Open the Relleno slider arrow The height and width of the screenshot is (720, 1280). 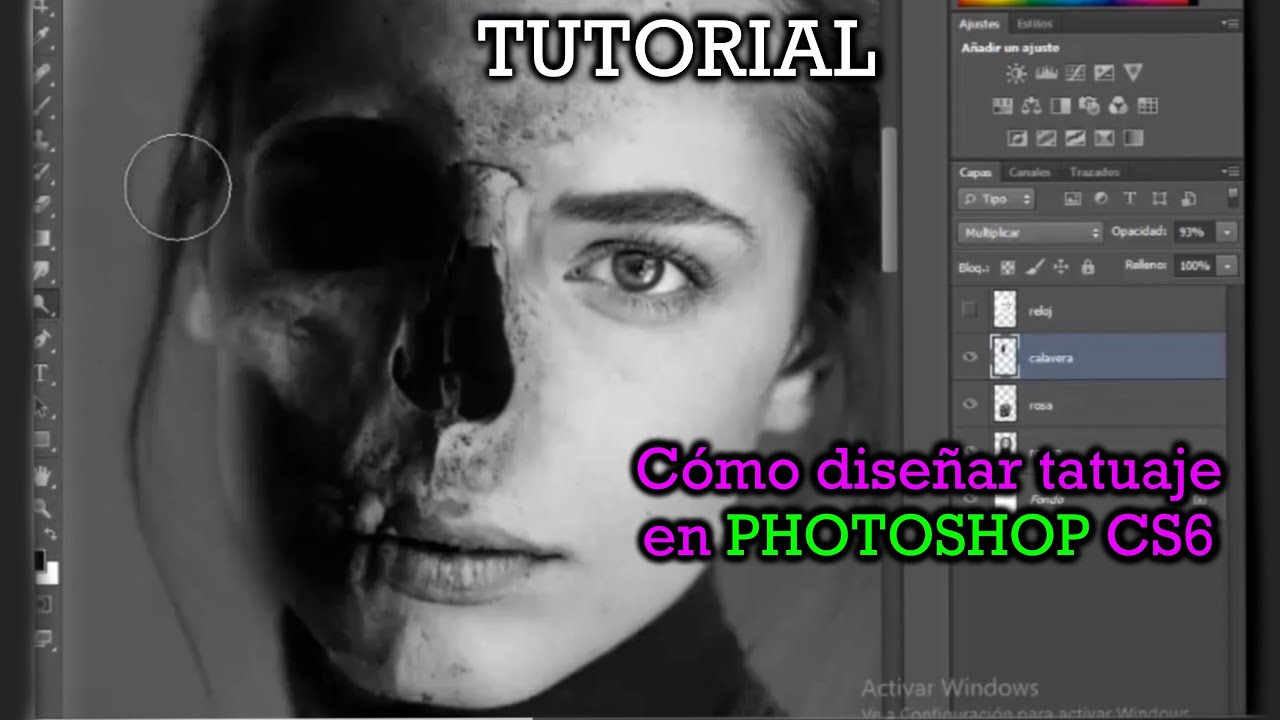[1227, 266]
